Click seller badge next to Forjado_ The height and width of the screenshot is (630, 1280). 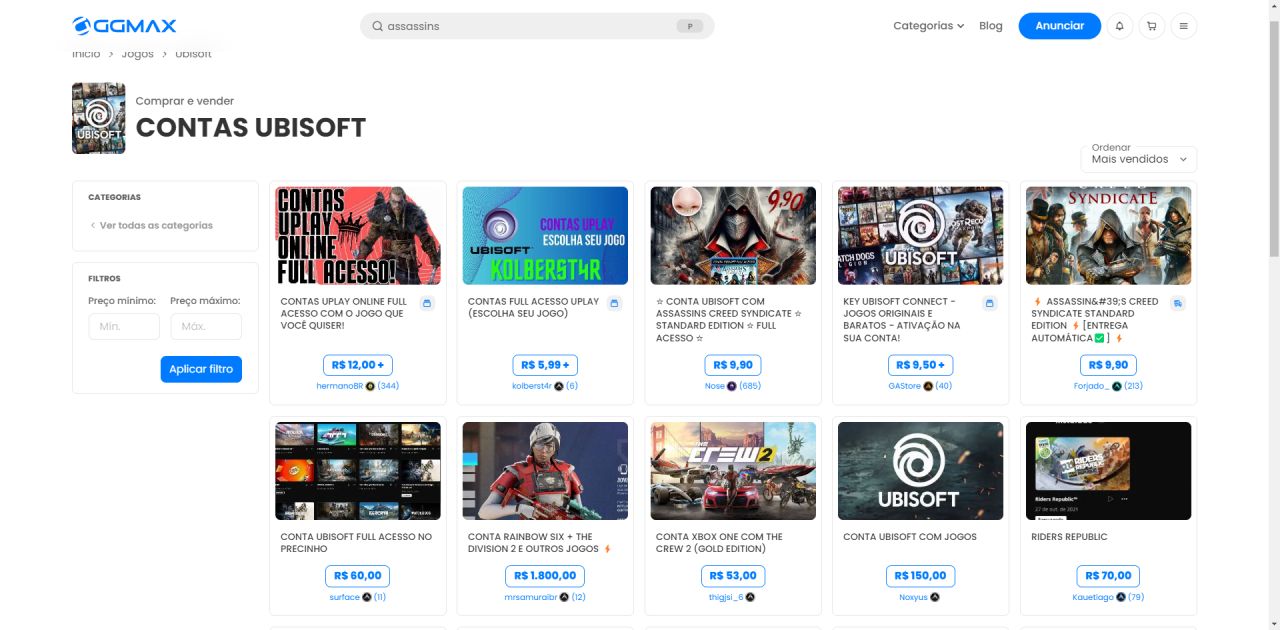(x=1116, y=386)
